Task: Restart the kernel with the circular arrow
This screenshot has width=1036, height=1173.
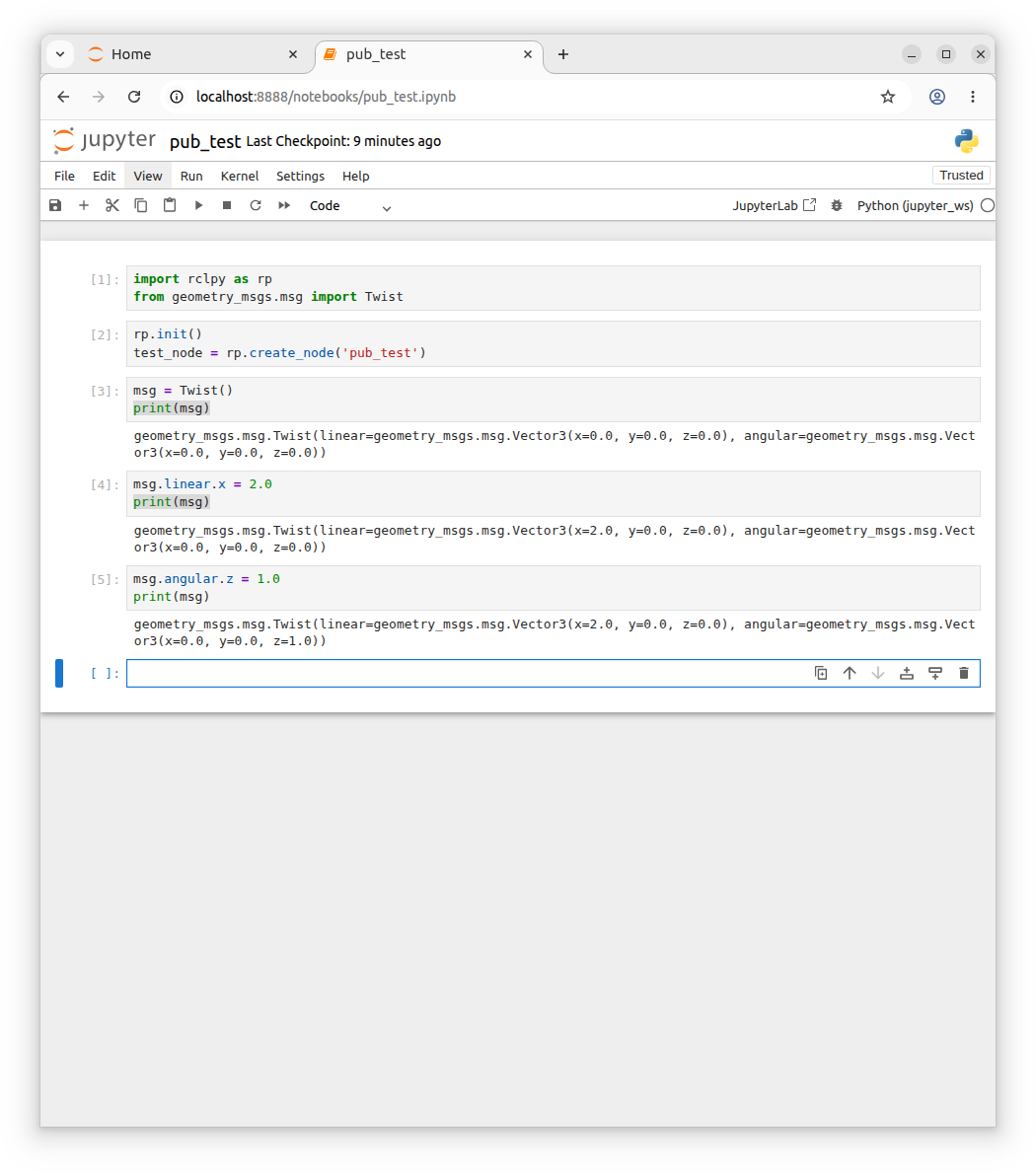Action: 256,205
